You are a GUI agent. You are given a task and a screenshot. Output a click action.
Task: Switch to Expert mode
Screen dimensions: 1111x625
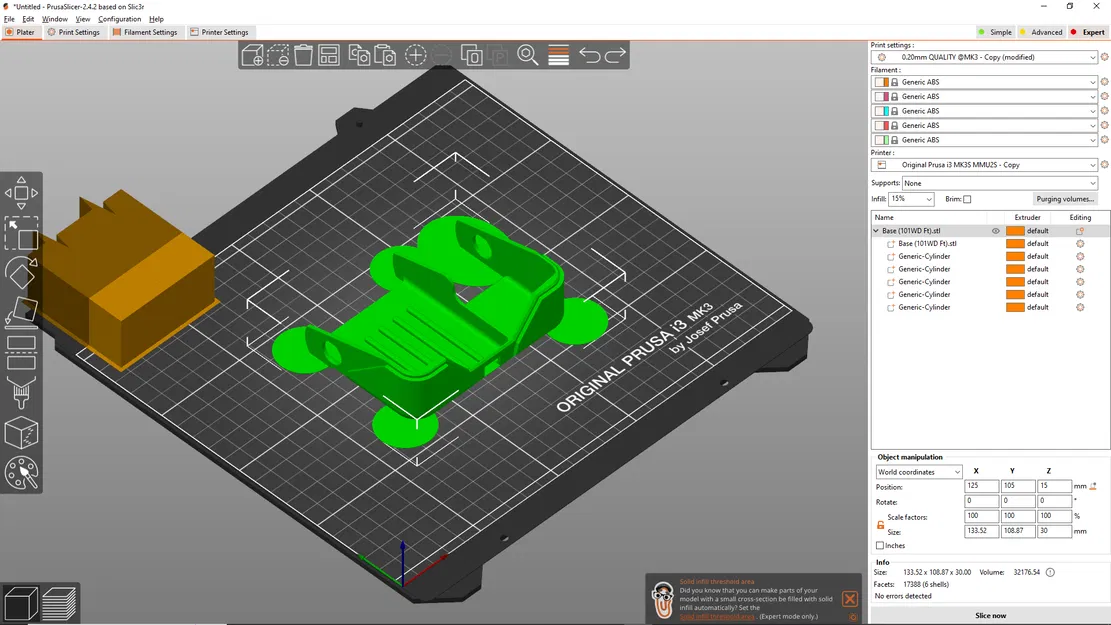point(1088,32)
